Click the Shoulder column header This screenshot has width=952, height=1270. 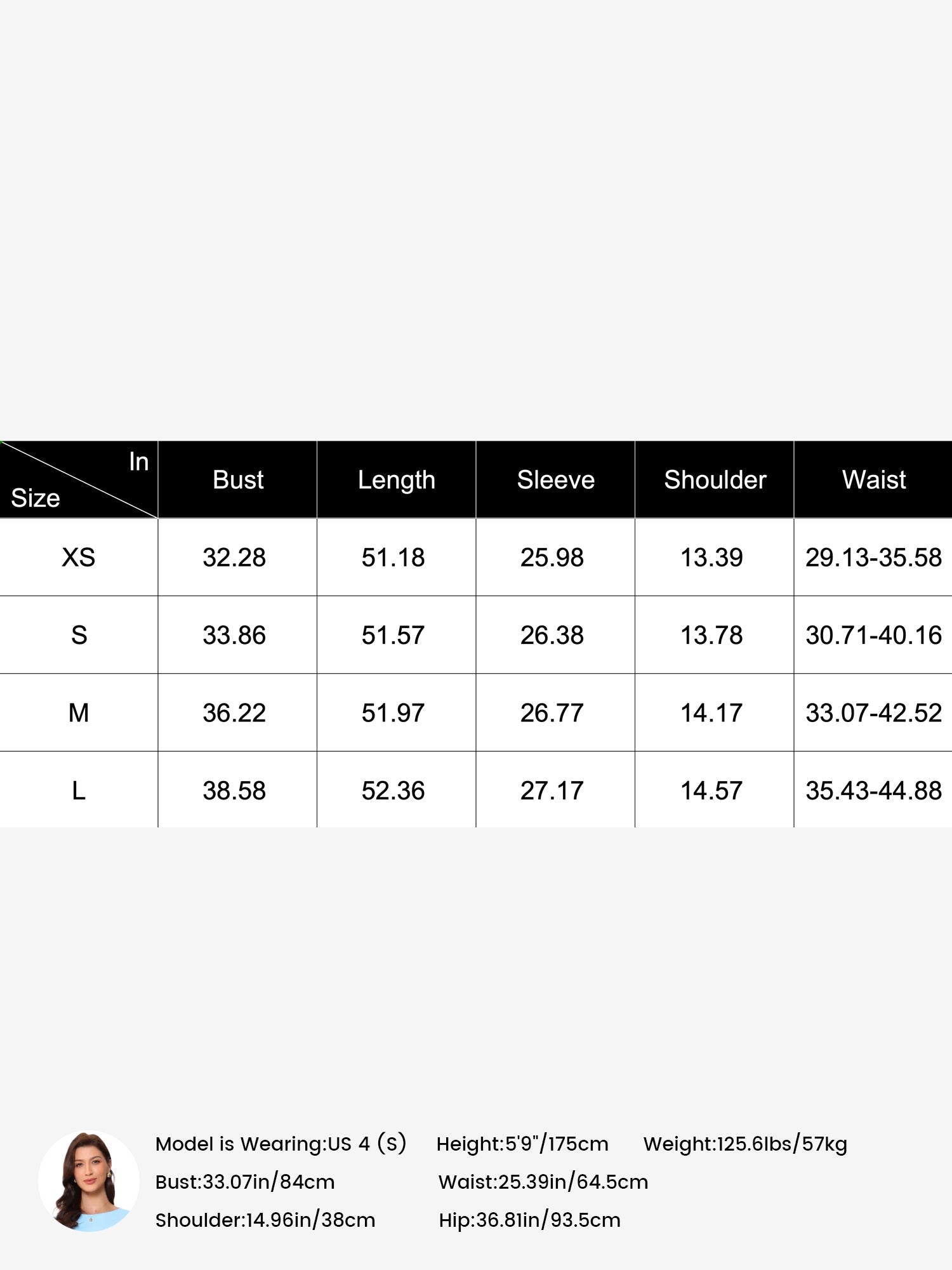coord(715,479)
